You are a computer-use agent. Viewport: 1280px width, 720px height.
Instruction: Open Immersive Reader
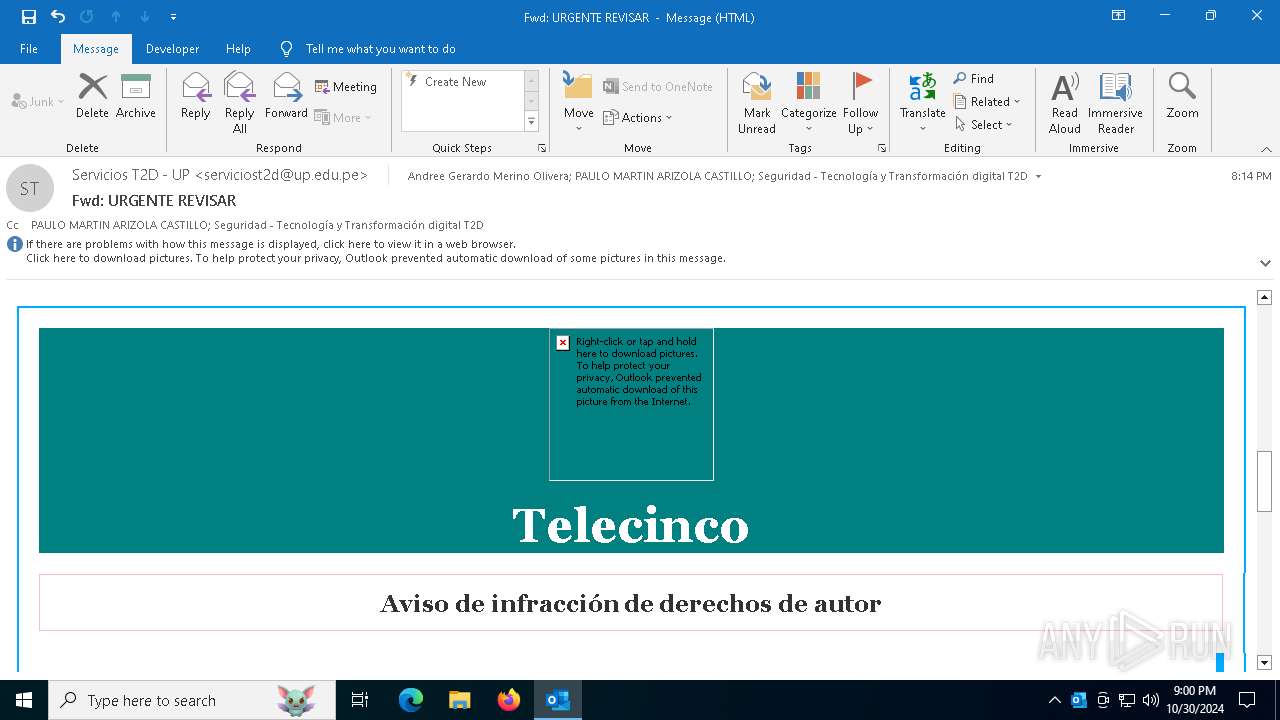click(x=1116, y=103)
